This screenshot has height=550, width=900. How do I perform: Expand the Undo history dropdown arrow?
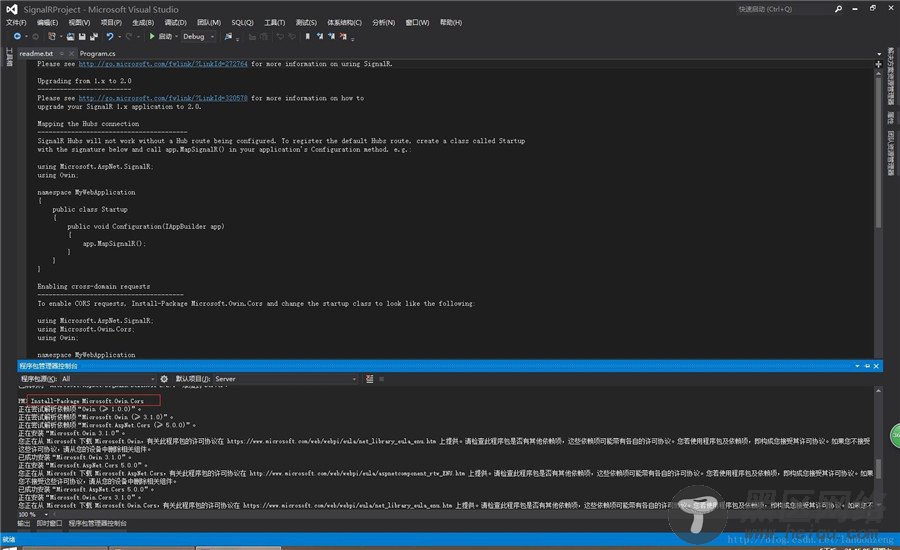click(x=119, y=36)
